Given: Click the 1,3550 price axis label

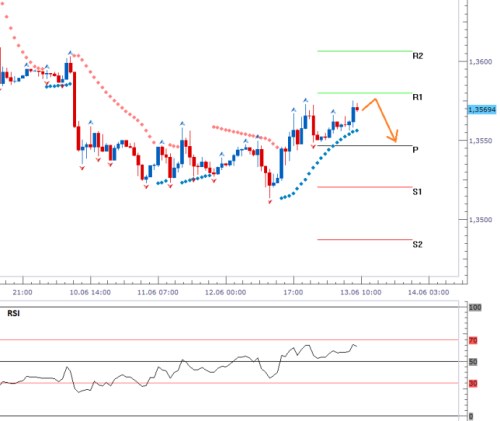Looking at the screenshot, I should [480, 141].
